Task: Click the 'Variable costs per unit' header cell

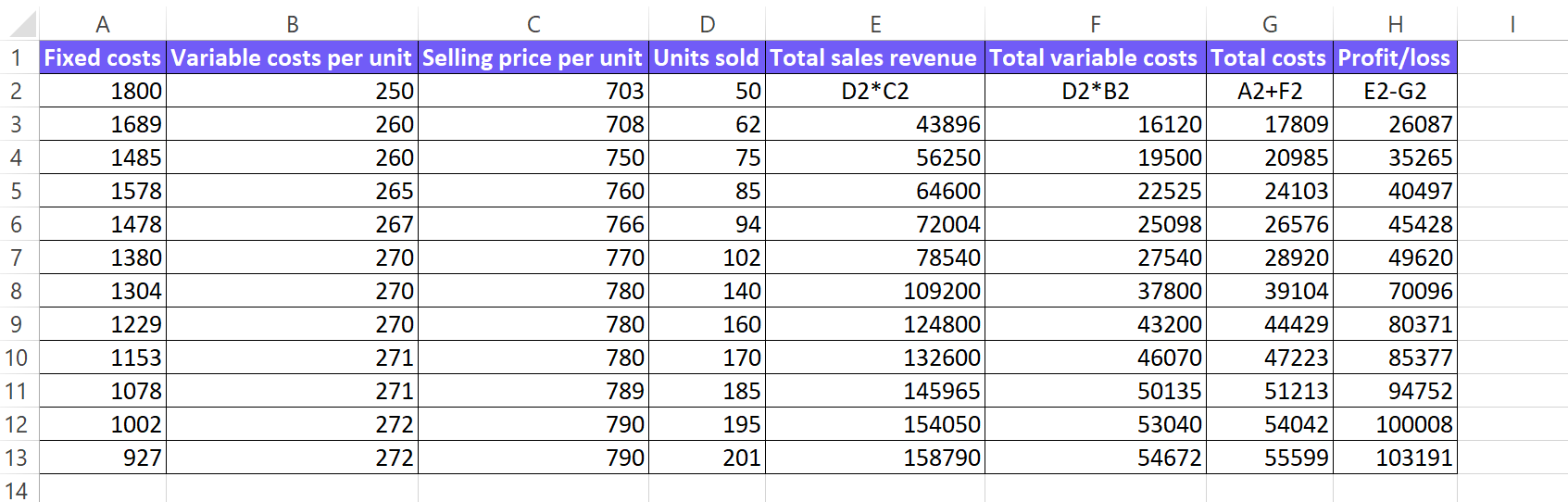Action: [x=293, y=57]
